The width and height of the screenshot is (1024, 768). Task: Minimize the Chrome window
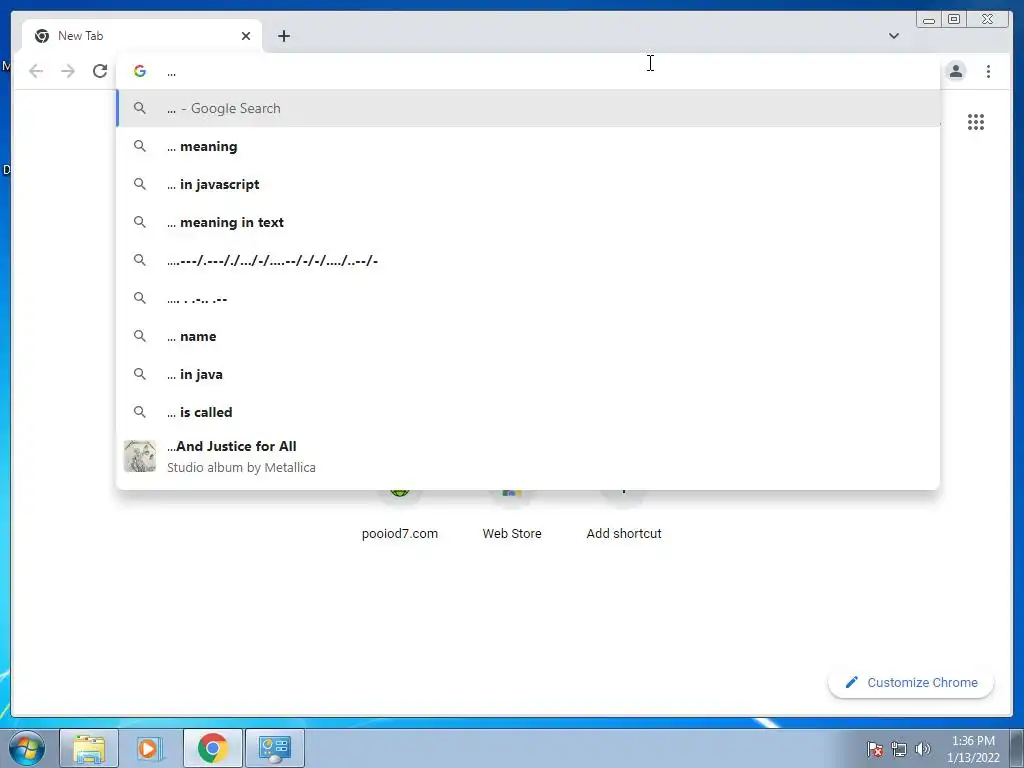coord(929,20)
